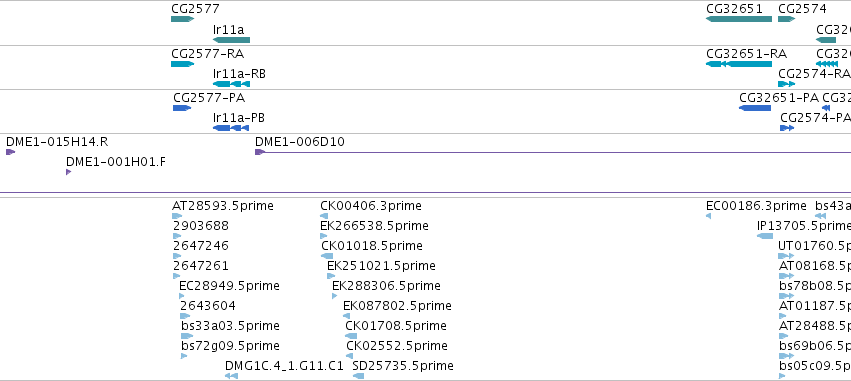This screenshot has height=381, width=851.
Task: Select the CG2577-PA protein glyph
Action: [x=182, y=108]
